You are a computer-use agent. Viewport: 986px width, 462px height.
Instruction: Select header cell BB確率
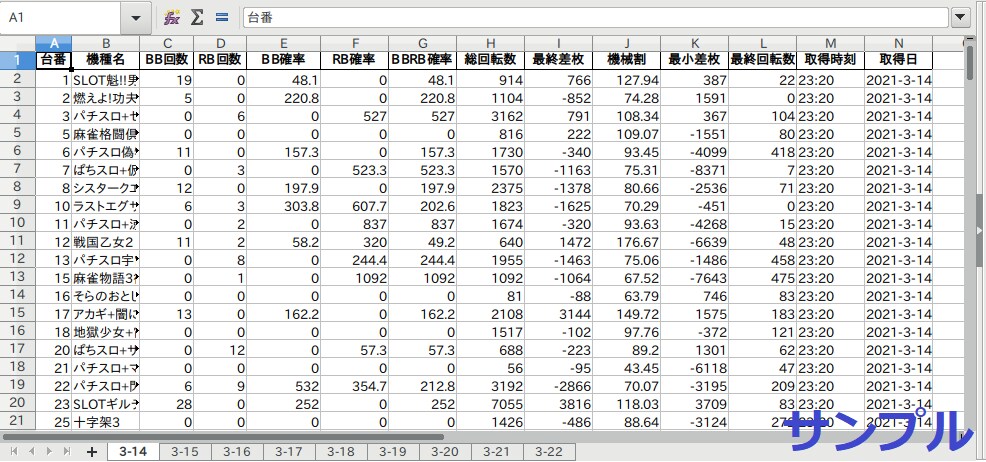[x=284, y=60]
